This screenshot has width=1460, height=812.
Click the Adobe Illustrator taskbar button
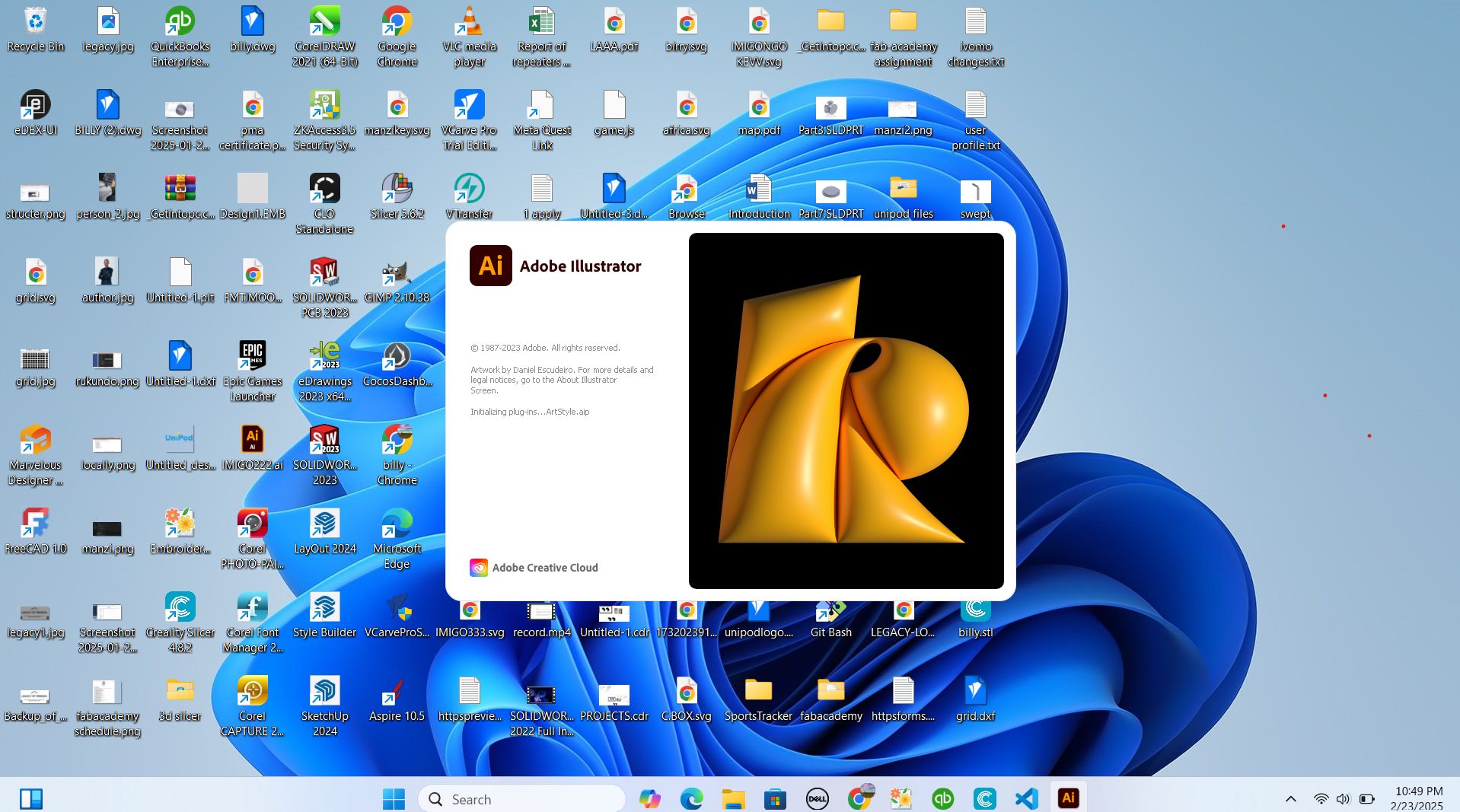point(1068,798)
